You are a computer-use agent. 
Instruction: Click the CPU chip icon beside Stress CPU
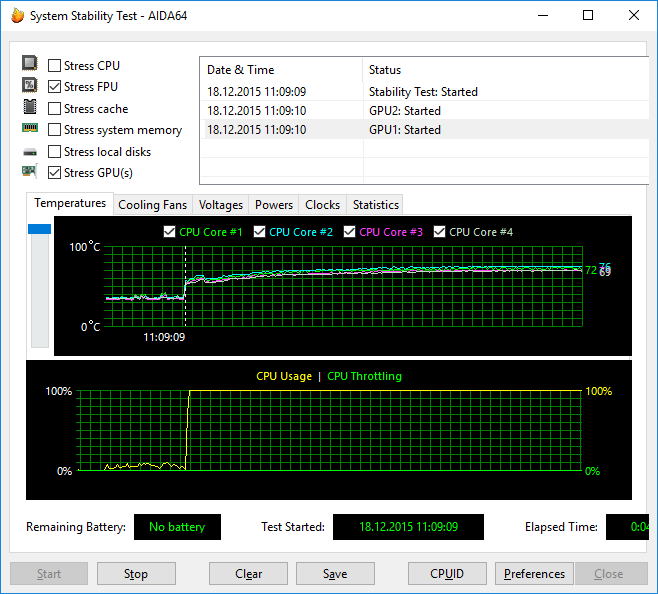(29, 63)
